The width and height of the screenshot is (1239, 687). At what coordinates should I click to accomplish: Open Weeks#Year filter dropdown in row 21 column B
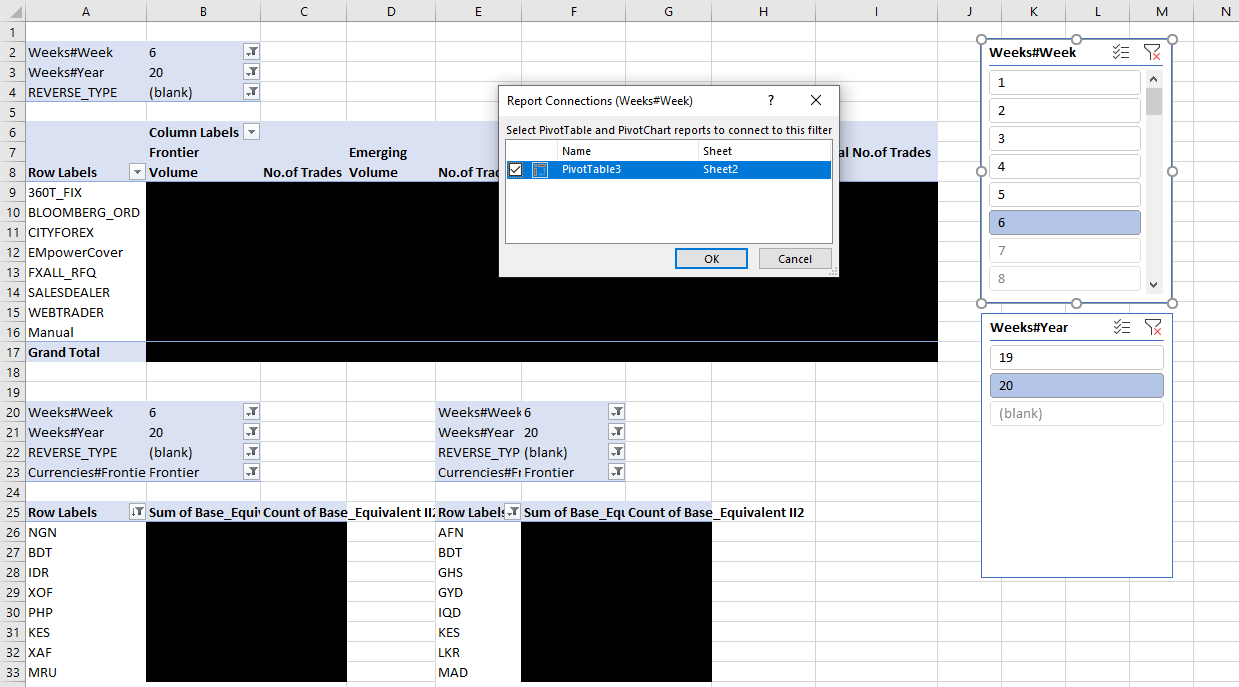pos(252,432)
